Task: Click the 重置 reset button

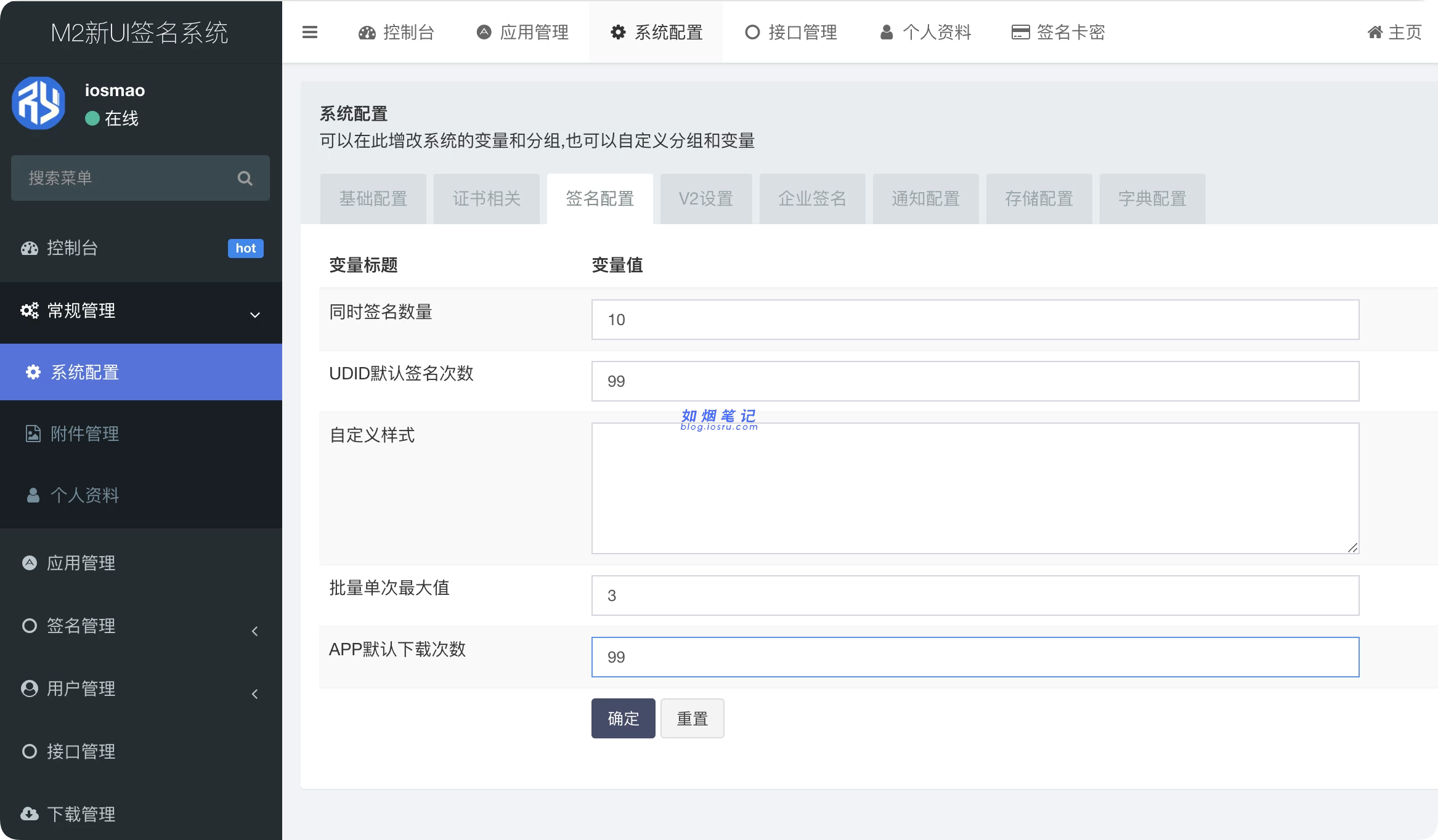Action: [x=692, y=718]
